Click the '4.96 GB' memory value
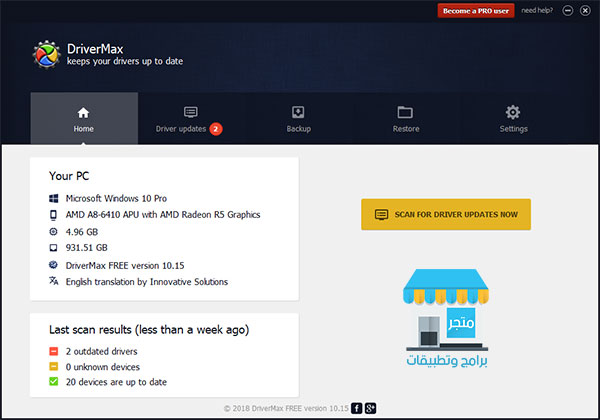 [82, 232]
